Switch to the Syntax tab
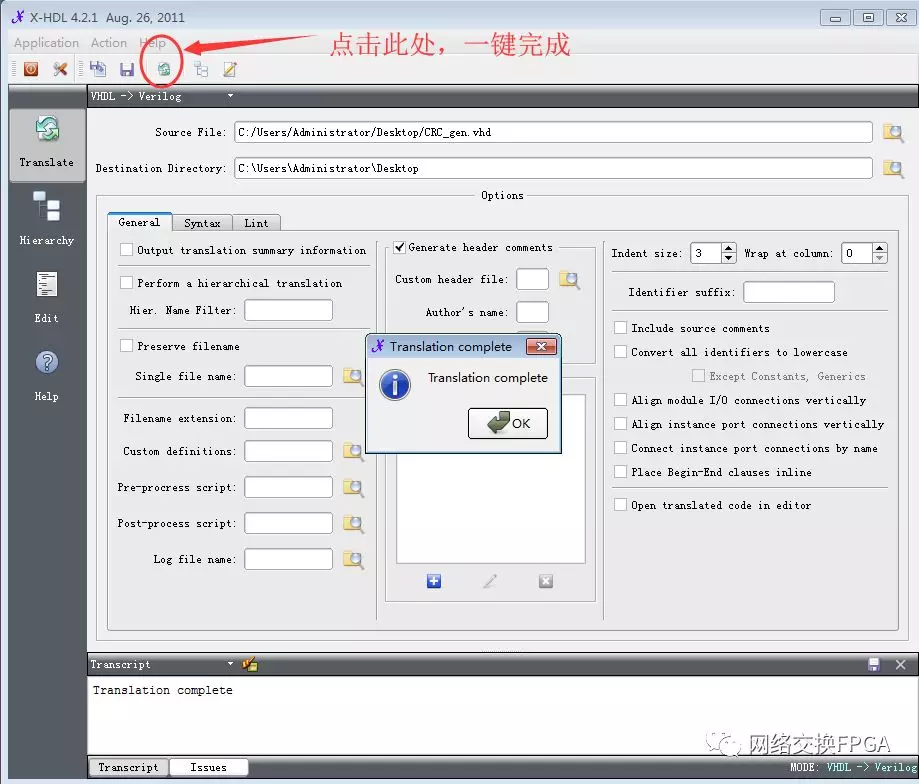The width and height of the screenshot is (919, 784). pos(202,223)
